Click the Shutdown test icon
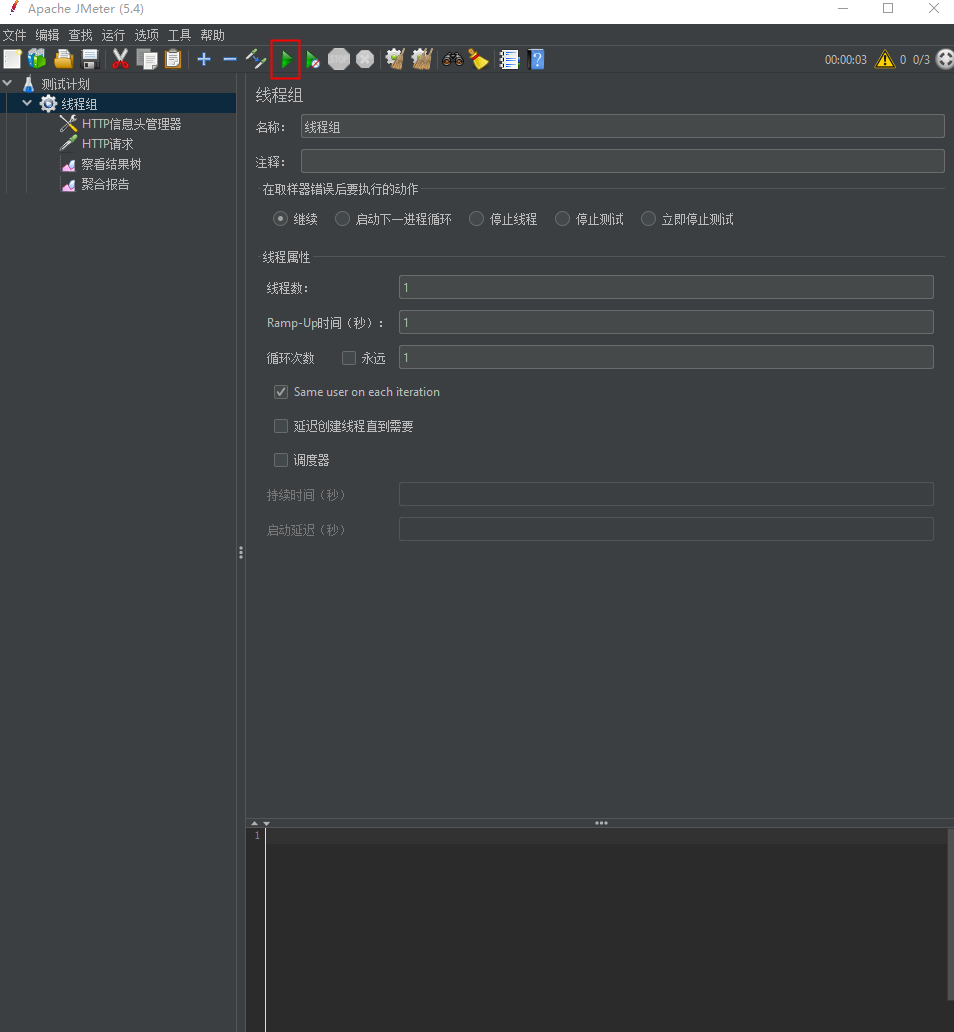Image resolution: width=954 pixels, height=1032 pixels. [x=365, y=59]
